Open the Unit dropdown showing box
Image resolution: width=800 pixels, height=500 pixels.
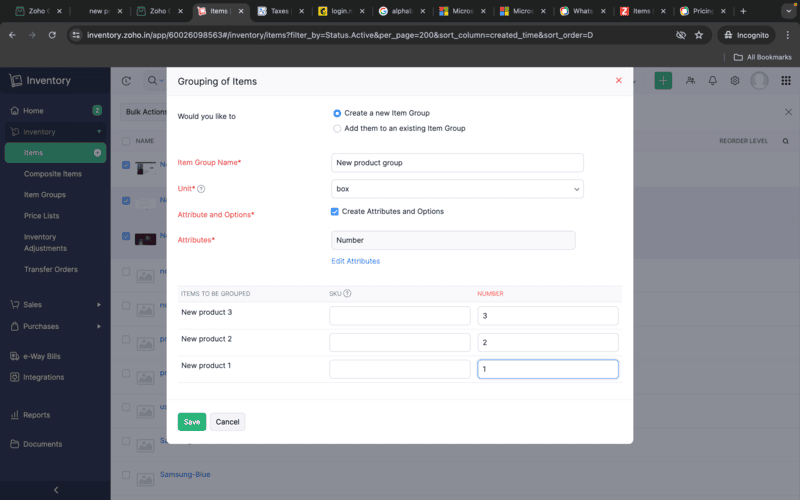click(x=457, y=189)
